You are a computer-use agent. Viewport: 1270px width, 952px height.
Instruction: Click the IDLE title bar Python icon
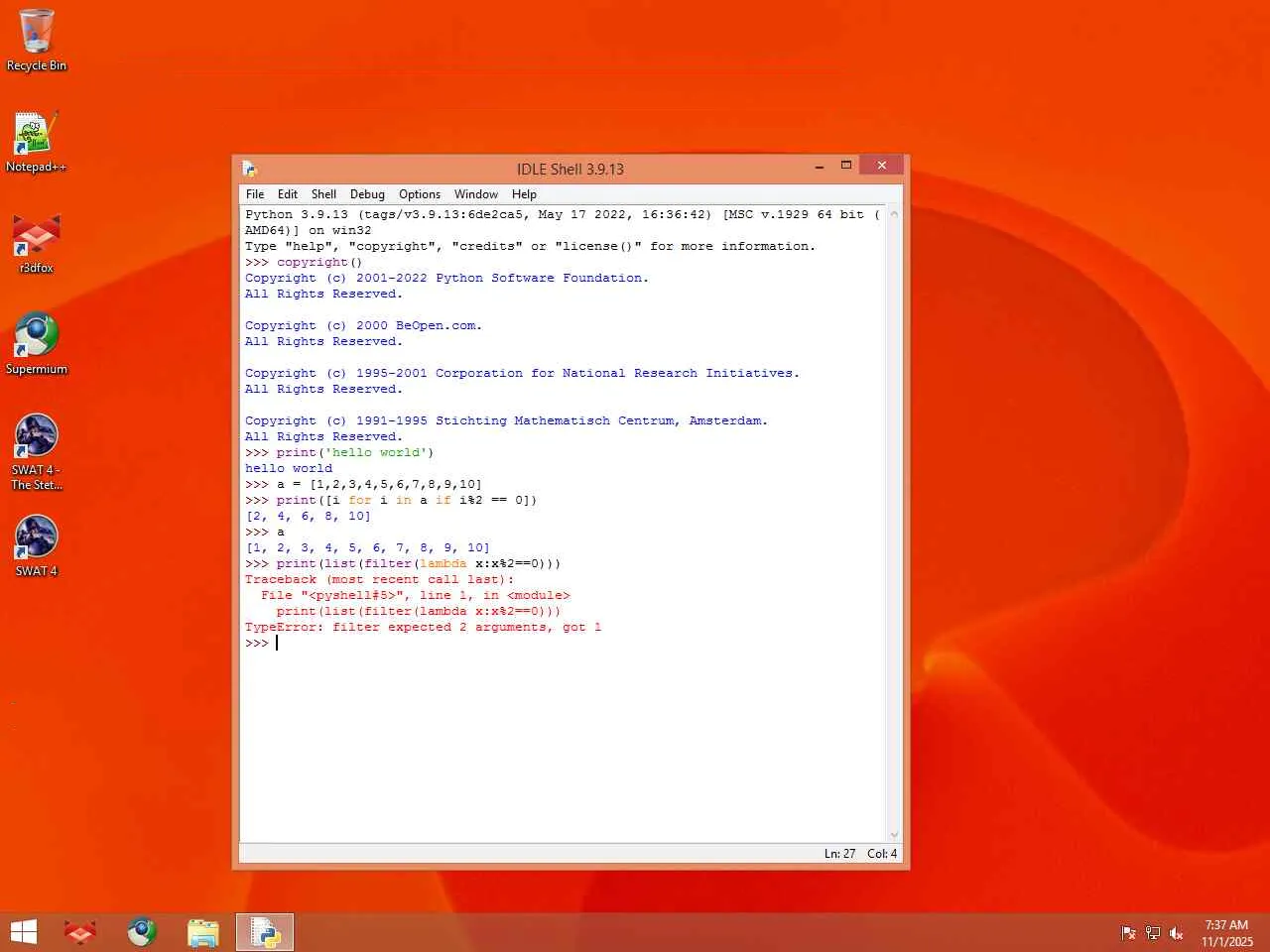(x=249, y=169)
